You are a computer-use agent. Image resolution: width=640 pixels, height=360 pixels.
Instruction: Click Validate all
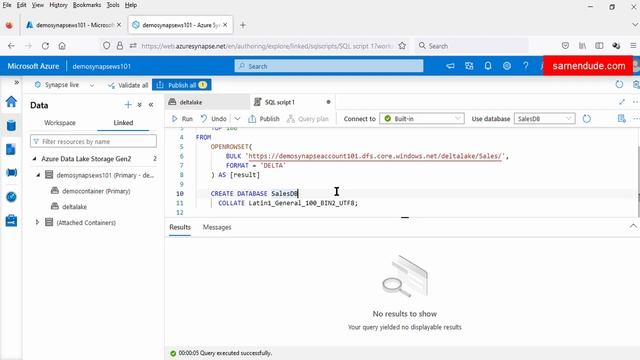coord(128,85)
